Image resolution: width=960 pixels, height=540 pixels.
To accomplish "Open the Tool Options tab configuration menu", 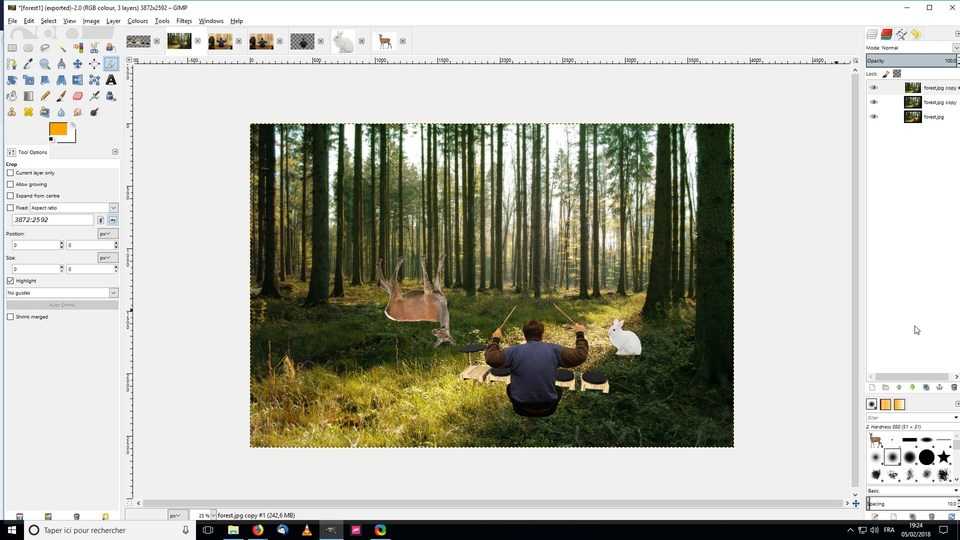I will [115, 152].
